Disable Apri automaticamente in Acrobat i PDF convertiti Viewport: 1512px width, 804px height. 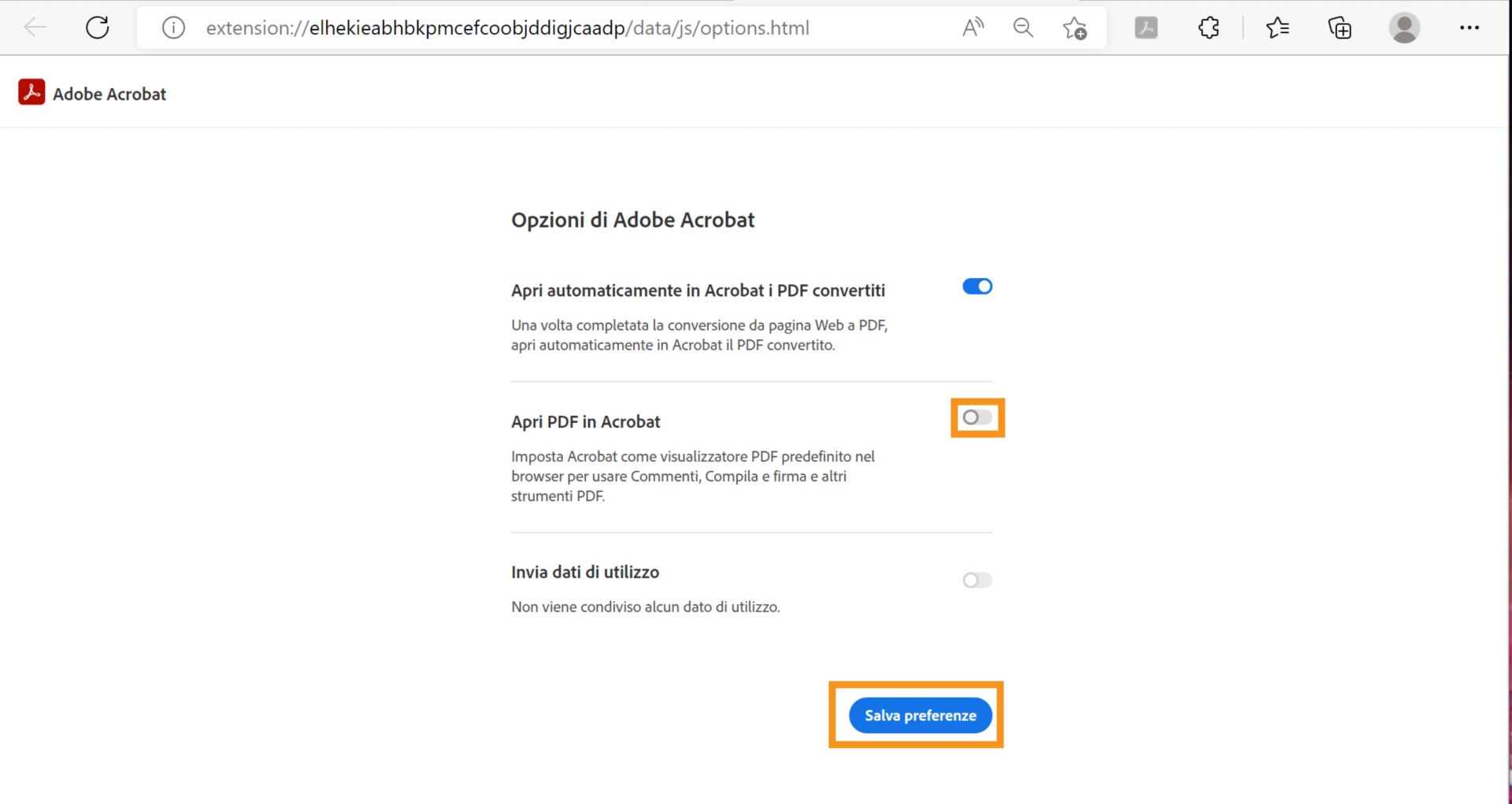(x=976, y=286)
